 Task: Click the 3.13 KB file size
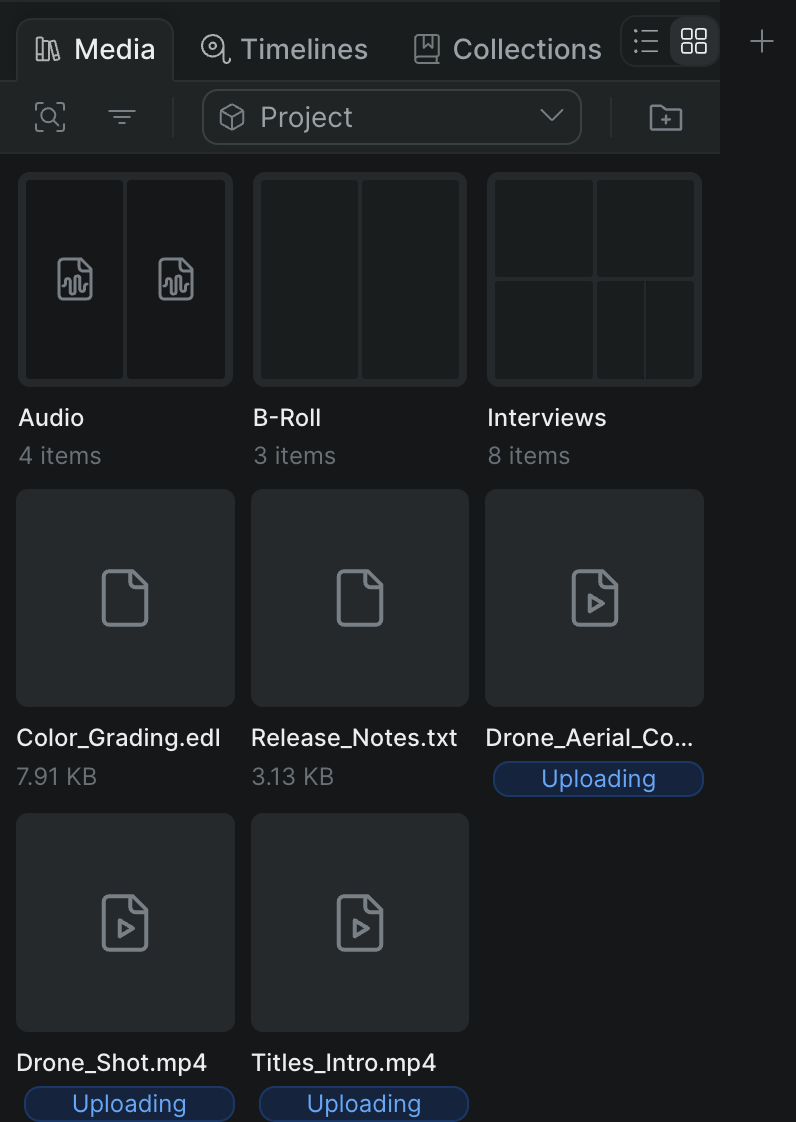click(293, 777)
